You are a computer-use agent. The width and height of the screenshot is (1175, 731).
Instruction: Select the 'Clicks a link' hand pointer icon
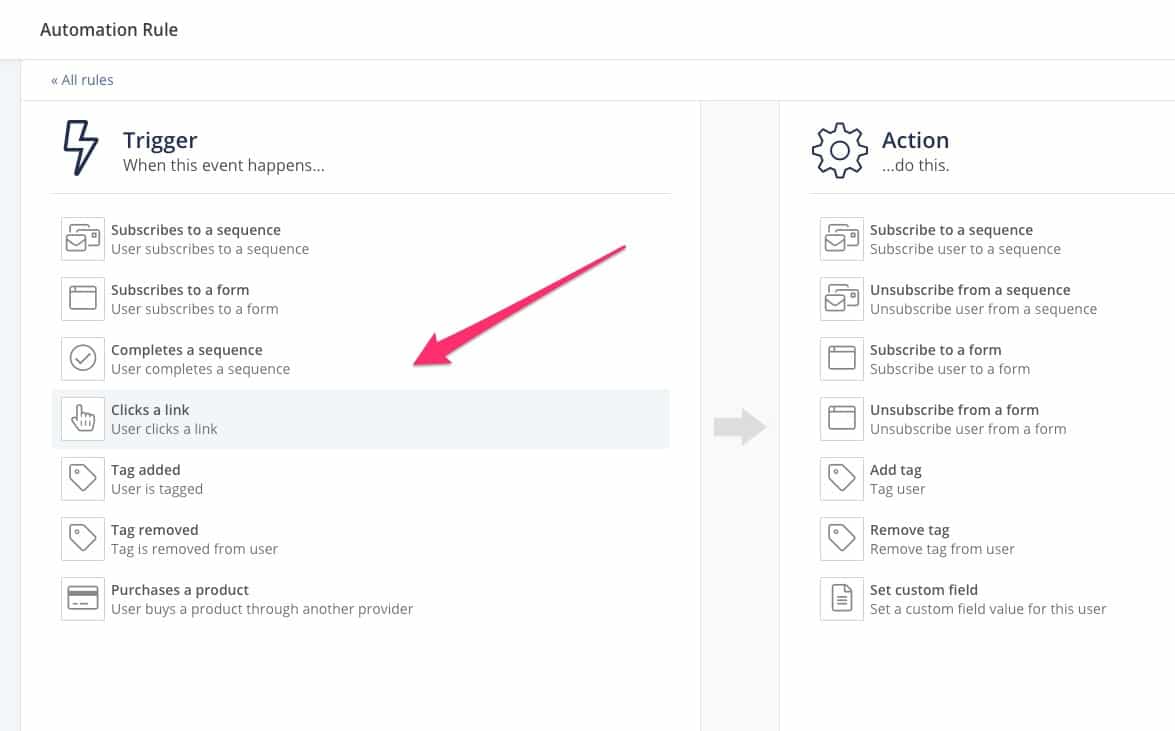[x=83, y=419]
